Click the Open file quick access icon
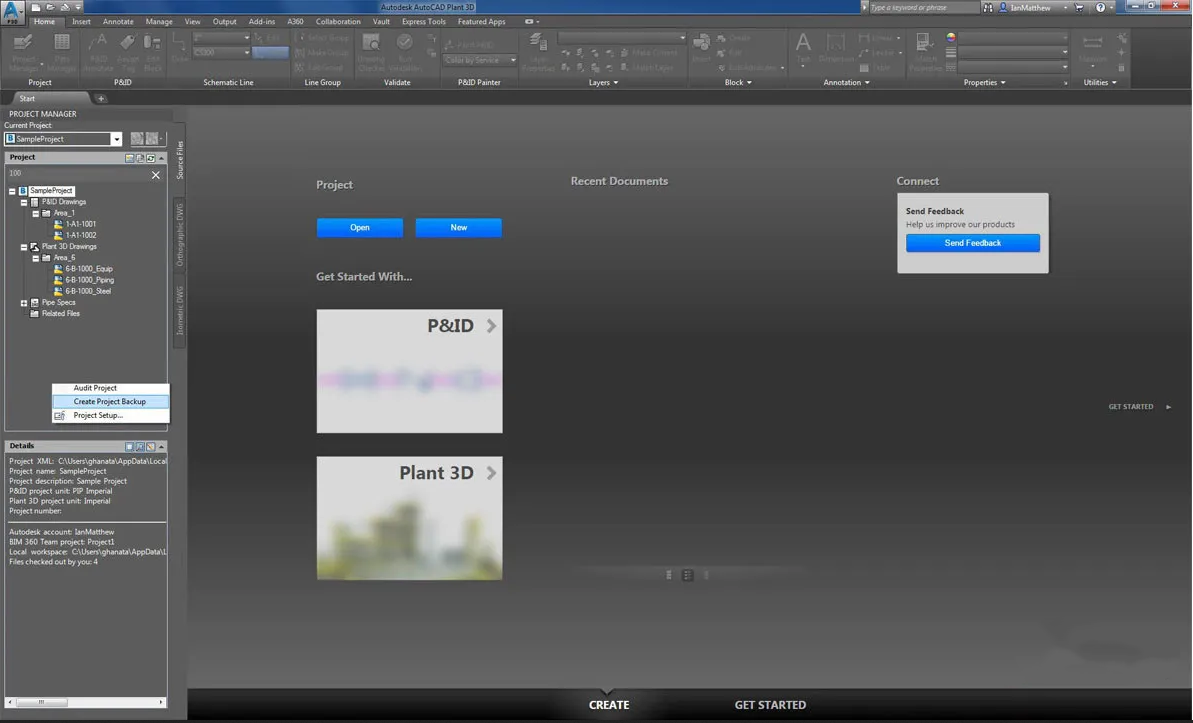The image size is (1193, 723). (50, 7)
